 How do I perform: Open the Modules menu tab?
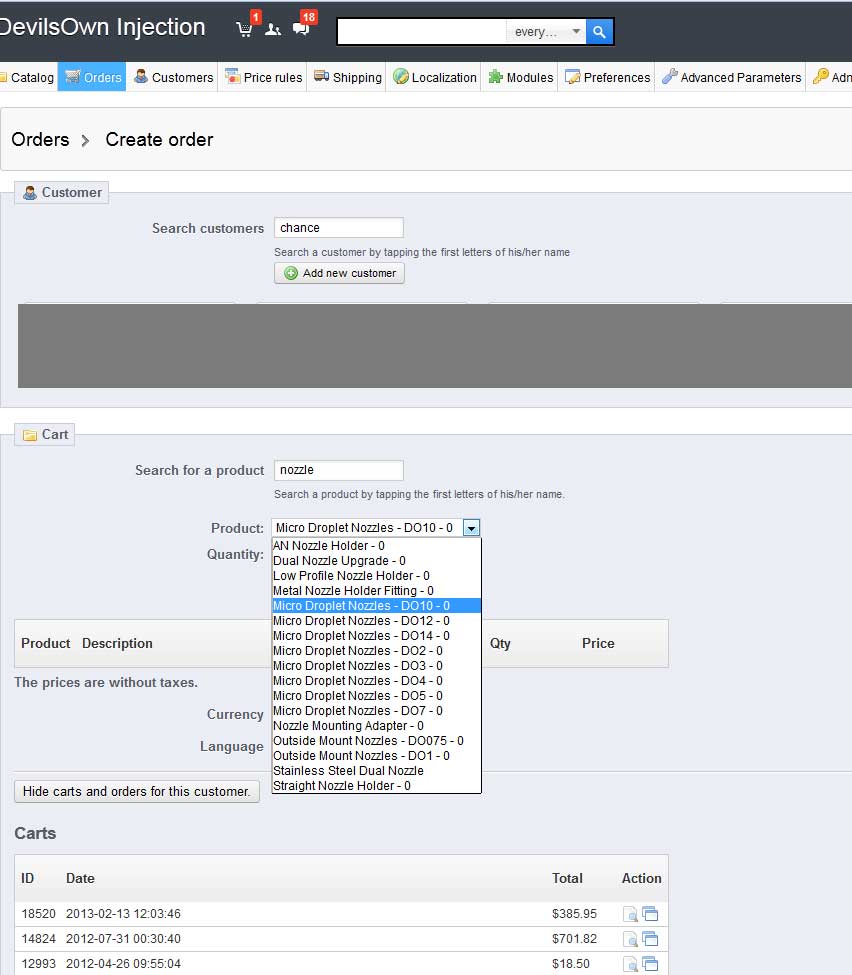pyautogui.click(x=520, y=77)
